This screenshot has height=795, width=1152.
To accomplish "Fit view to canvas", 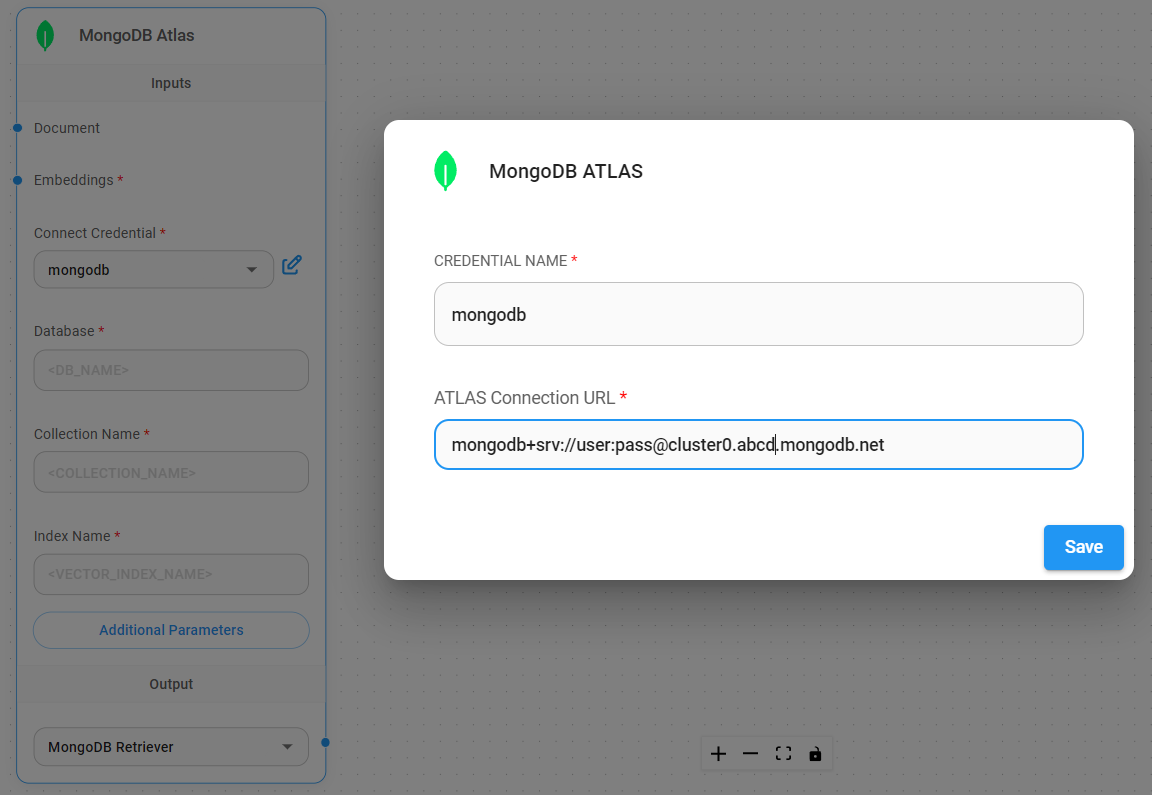I will coord(783,754).
